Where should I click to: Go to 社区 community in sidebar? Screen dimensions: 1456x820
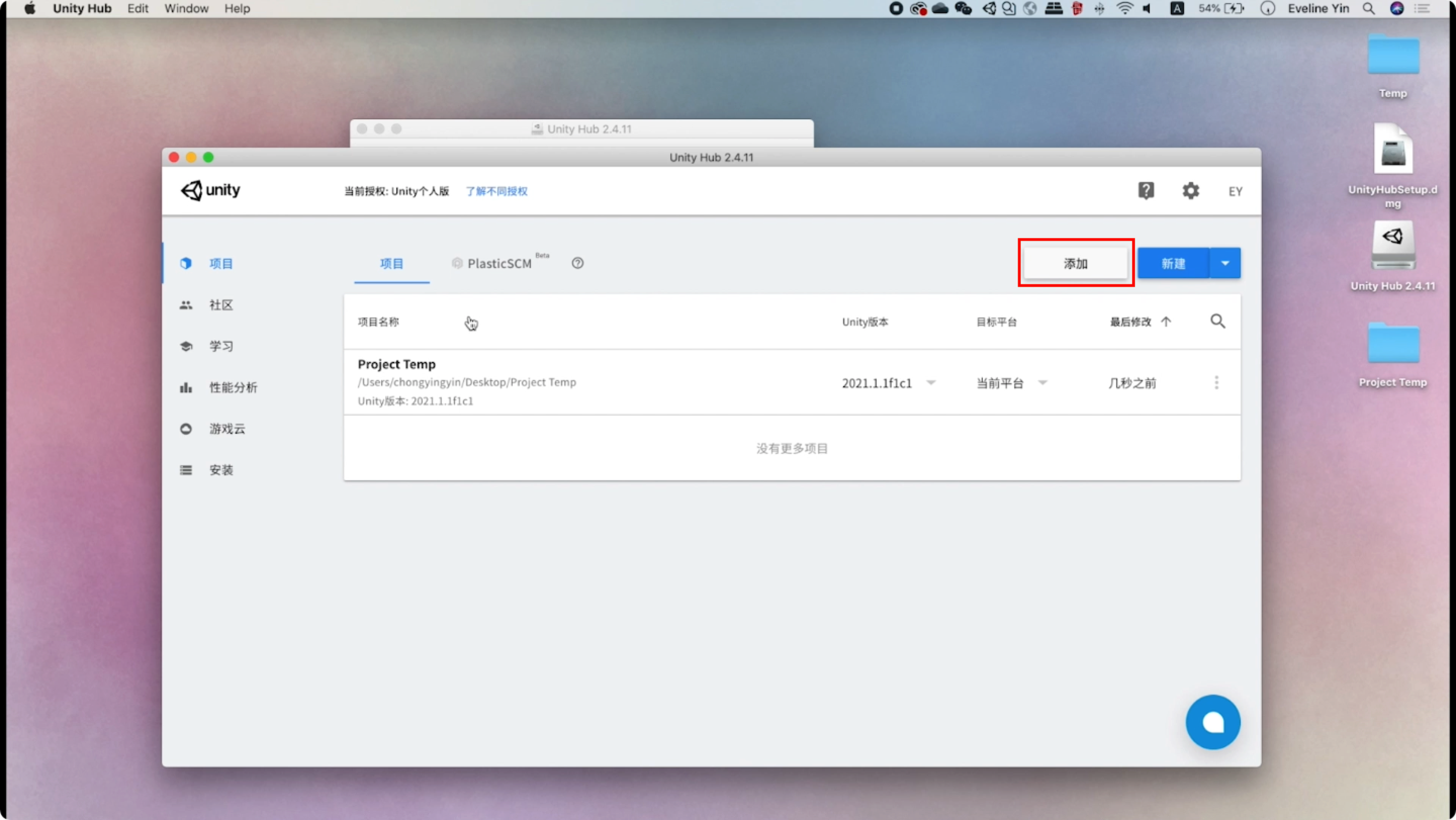point(220,305)
